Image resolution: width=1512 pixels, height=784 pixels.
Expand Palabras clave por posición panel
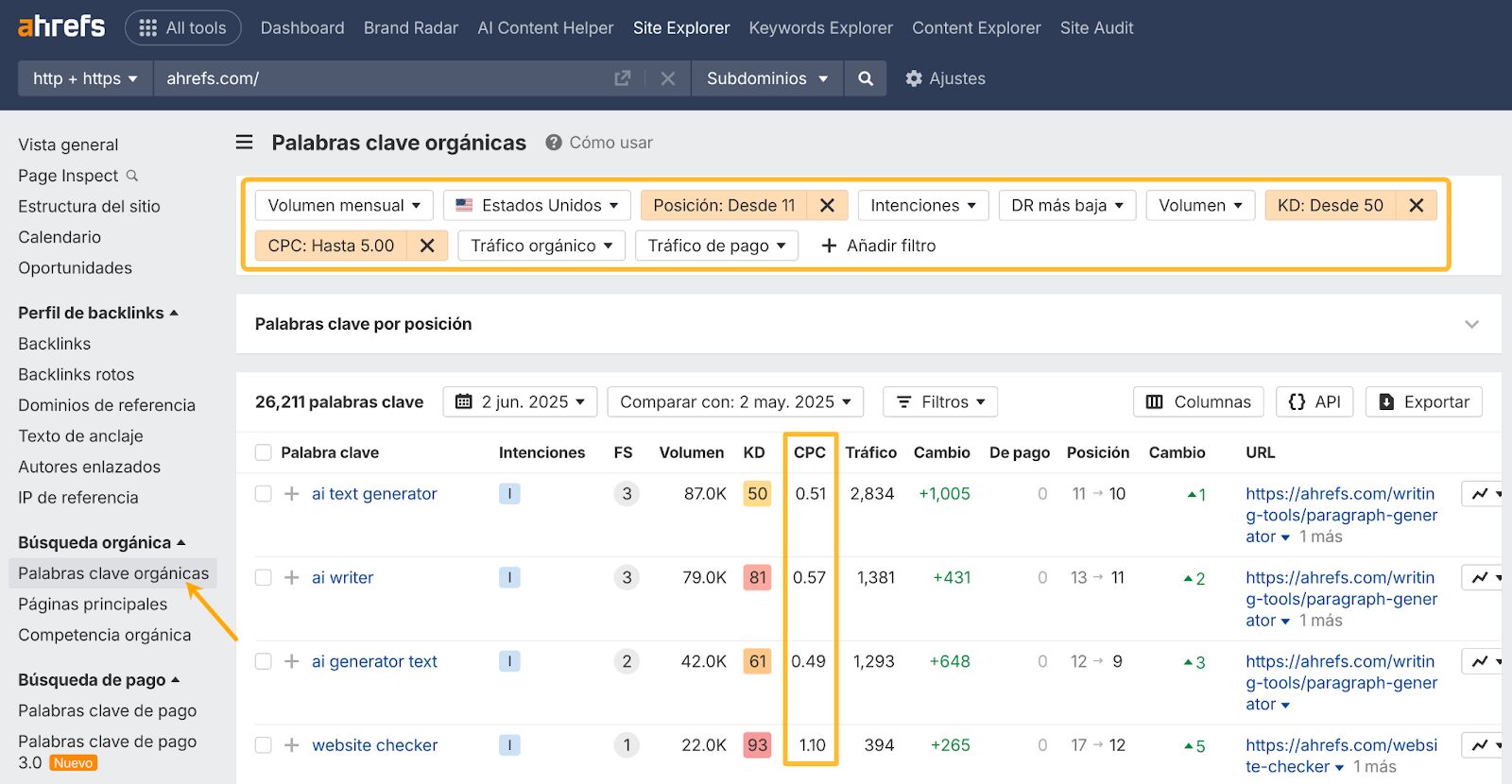pyautogui.click(x=1471, y=324)
